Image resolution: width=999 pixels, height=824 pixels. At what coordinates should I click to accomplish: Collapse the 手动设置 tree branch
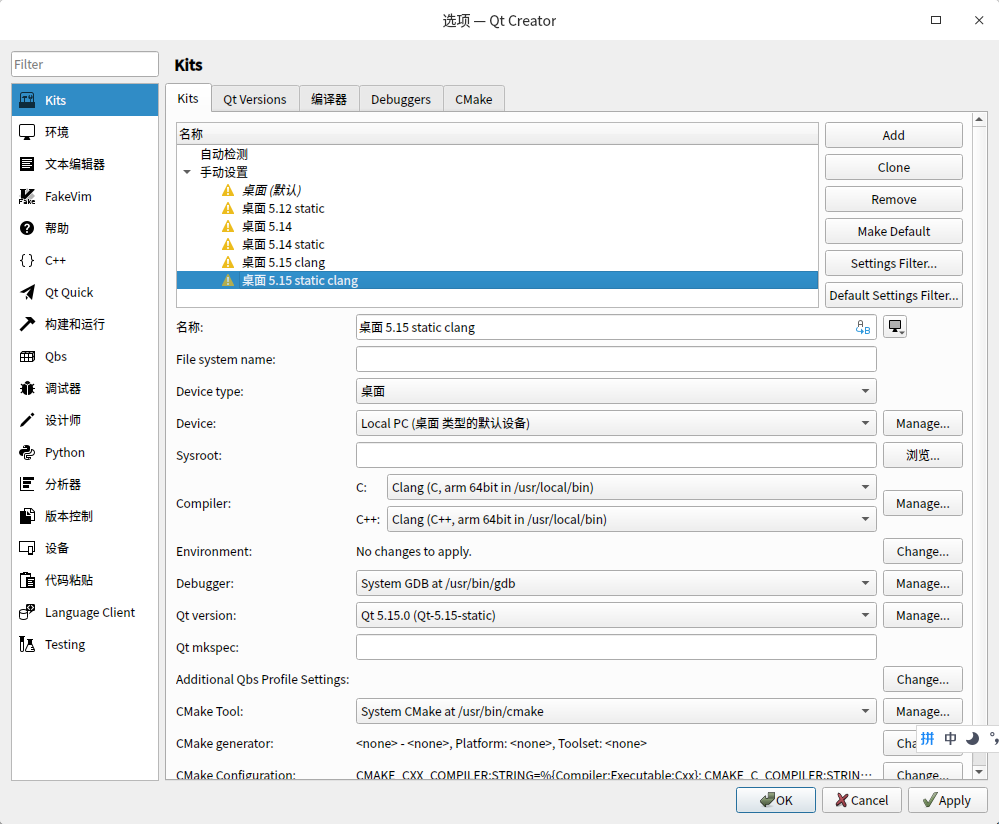186,171
